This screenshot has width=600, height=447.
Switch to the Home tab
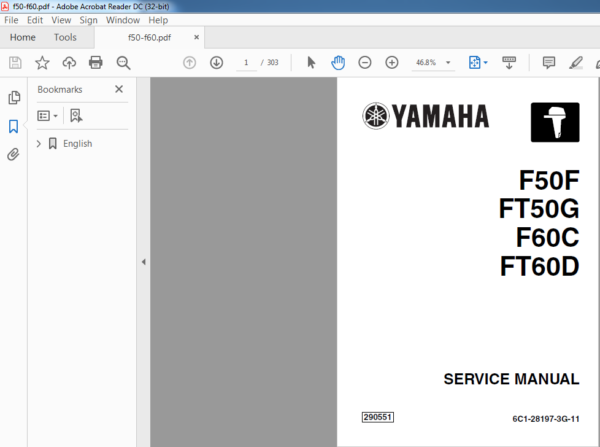point(23,37)
